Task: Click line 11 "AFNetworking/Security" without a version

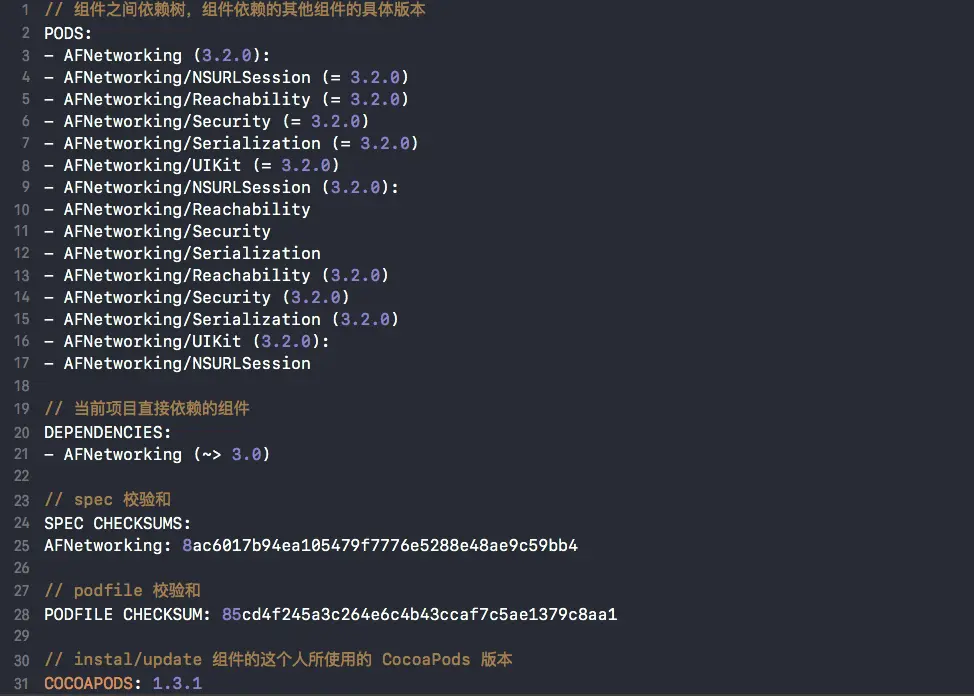Action: click(157, 231)
